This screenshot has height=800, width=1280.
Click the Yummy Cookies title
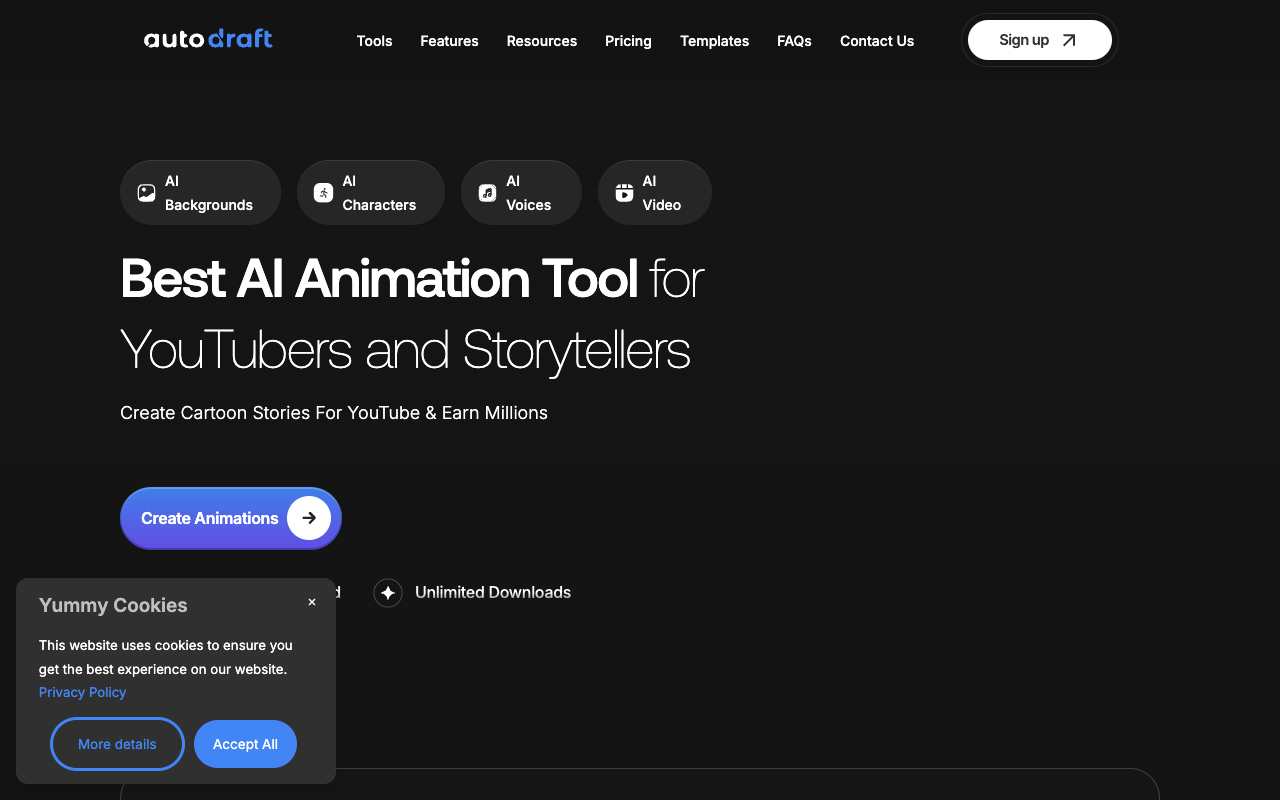click(113, 605)
